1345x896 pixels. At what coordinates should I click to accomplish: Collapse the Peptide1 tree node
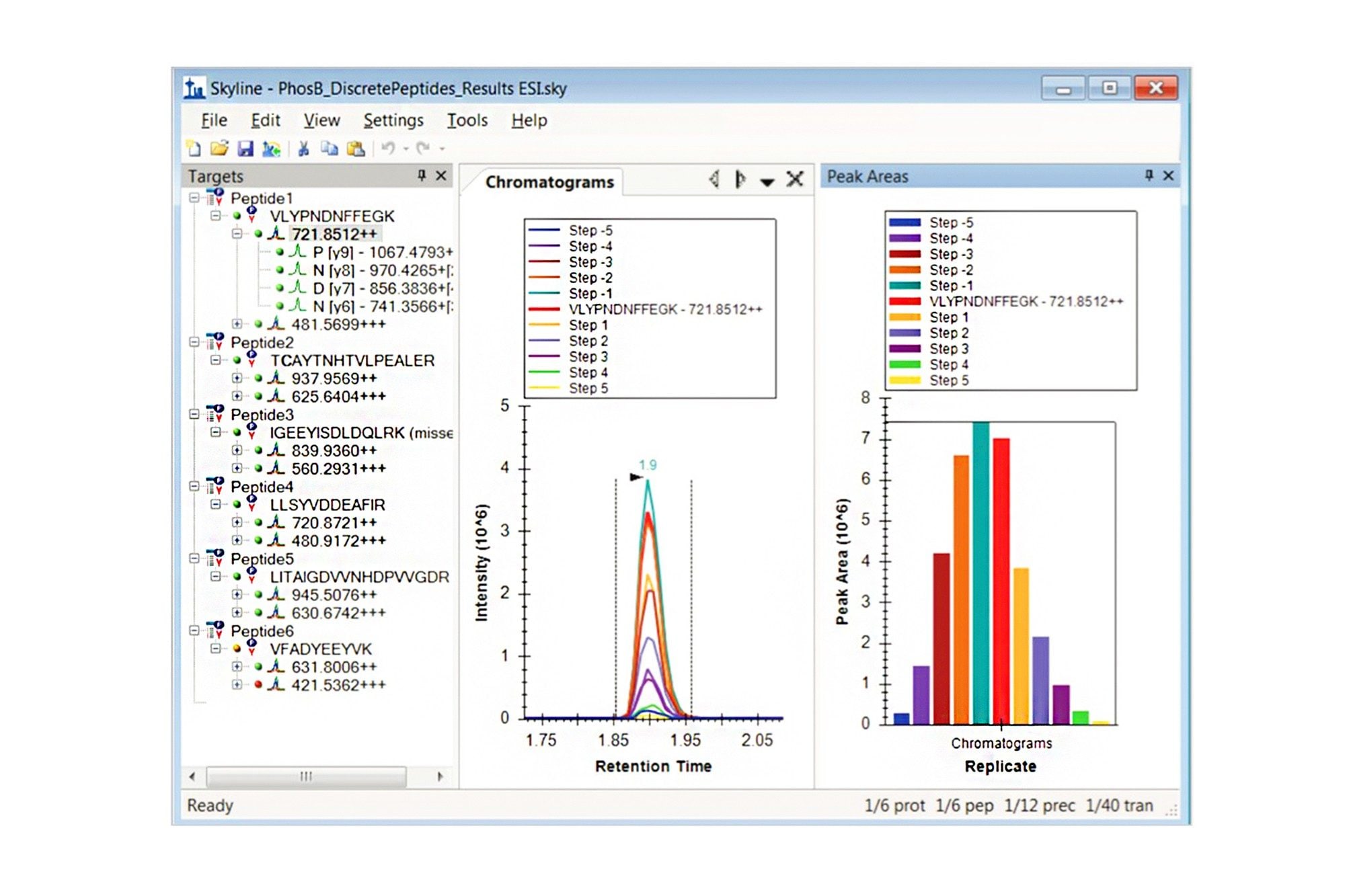tap(194, 198)
